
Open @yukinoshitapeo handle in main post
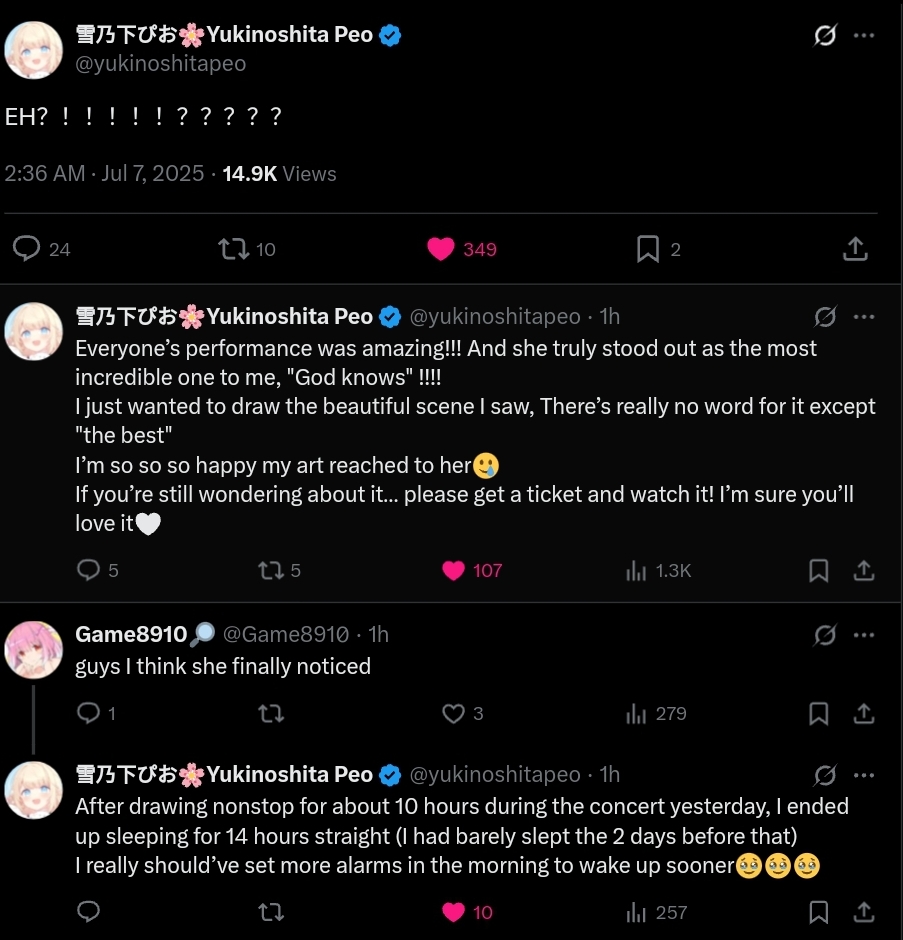(x=161, y=64)
